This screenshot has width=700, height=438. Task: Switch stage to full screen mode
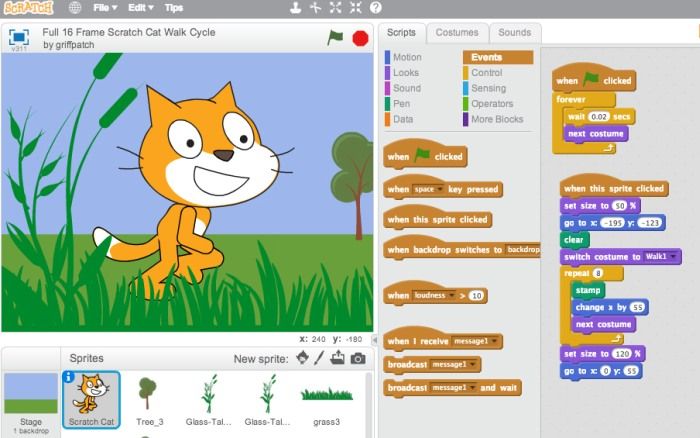tap(19, 37)
